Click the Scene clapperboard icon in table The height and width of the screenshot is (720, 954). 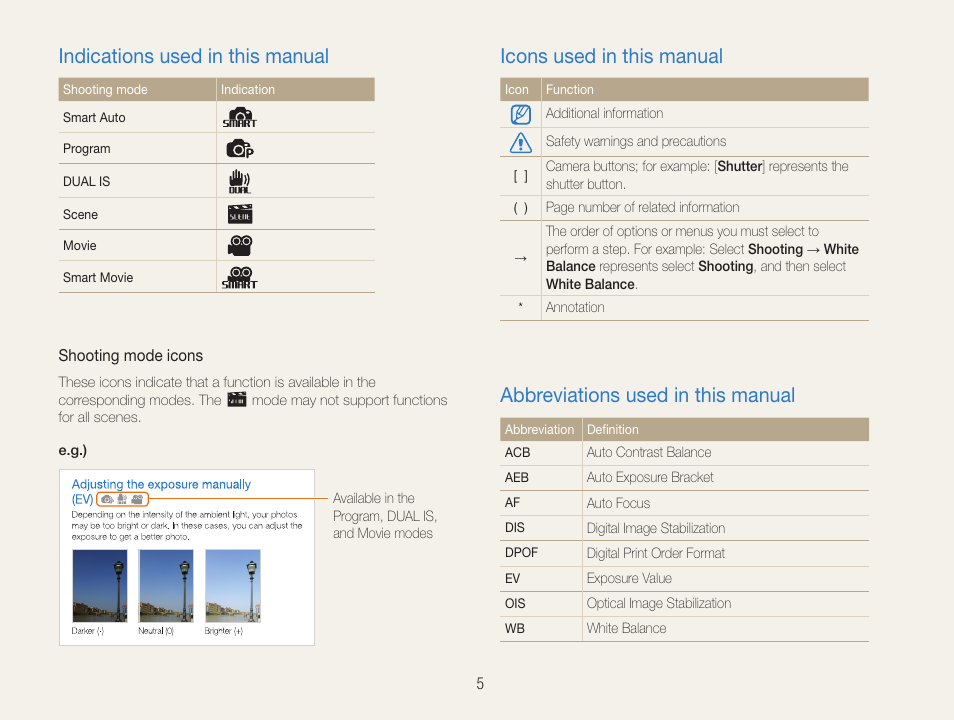click(x=240, y=214)
